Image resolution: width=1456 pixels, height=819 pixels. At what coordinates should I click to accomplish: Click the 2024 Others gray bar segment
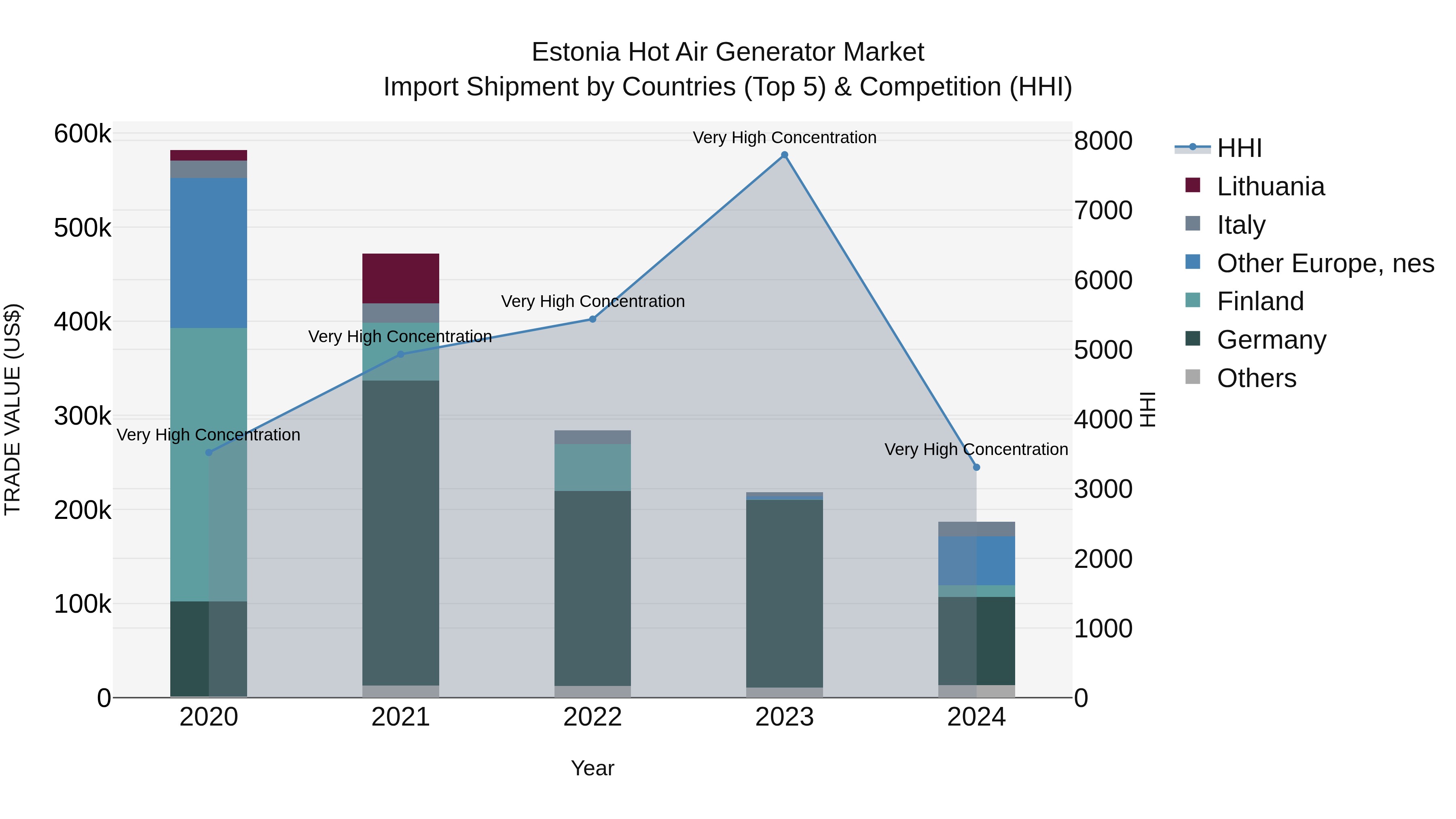coord(976,691)
